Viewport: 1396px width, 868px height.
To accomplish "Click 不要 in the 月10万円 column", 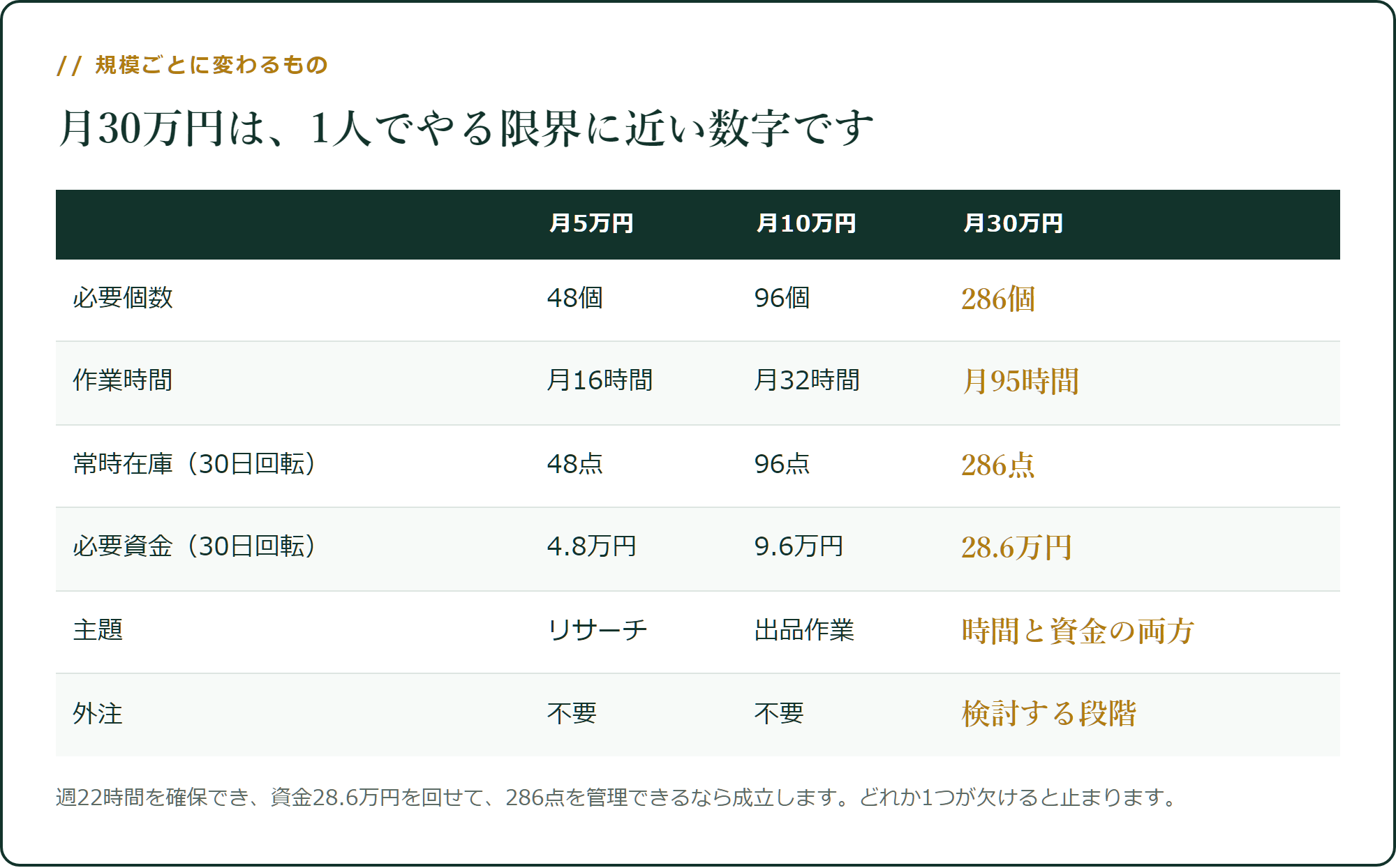I will point(779,714).
